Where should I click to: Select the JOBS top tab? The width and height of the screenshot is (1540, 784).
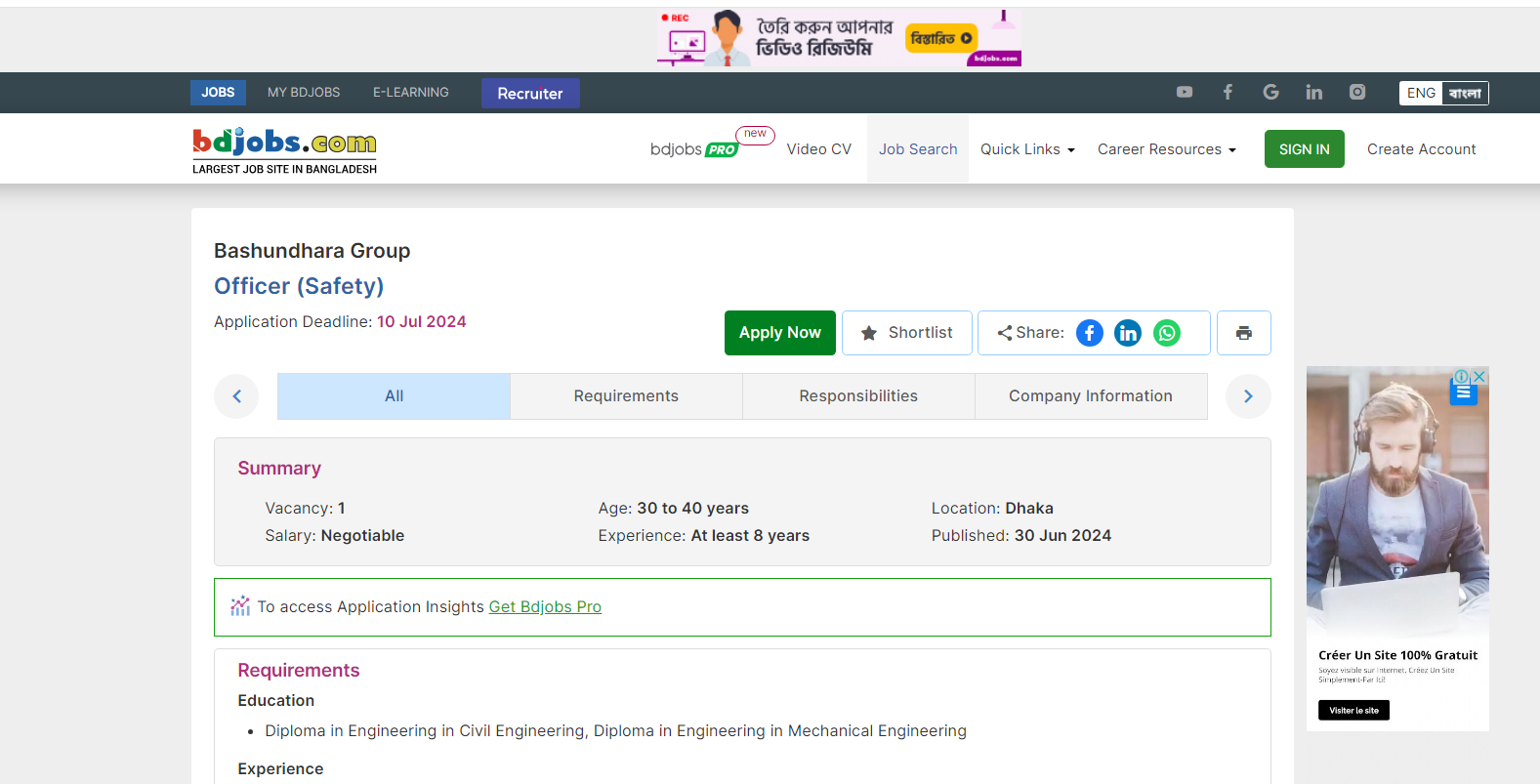[x=218, y=93]
